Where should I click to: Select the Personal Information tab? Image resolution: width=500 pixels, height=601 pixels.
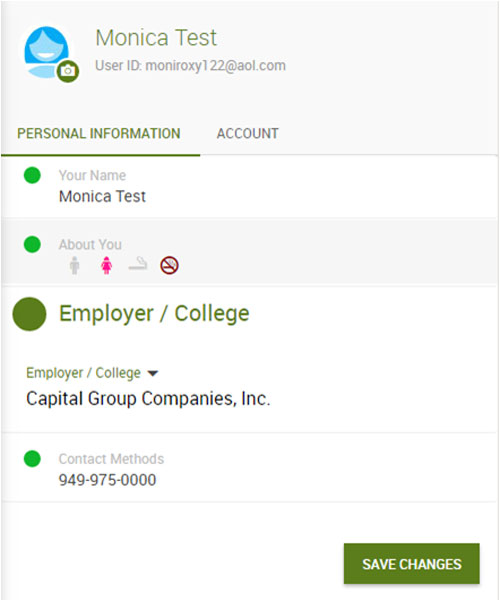(99, 134)
